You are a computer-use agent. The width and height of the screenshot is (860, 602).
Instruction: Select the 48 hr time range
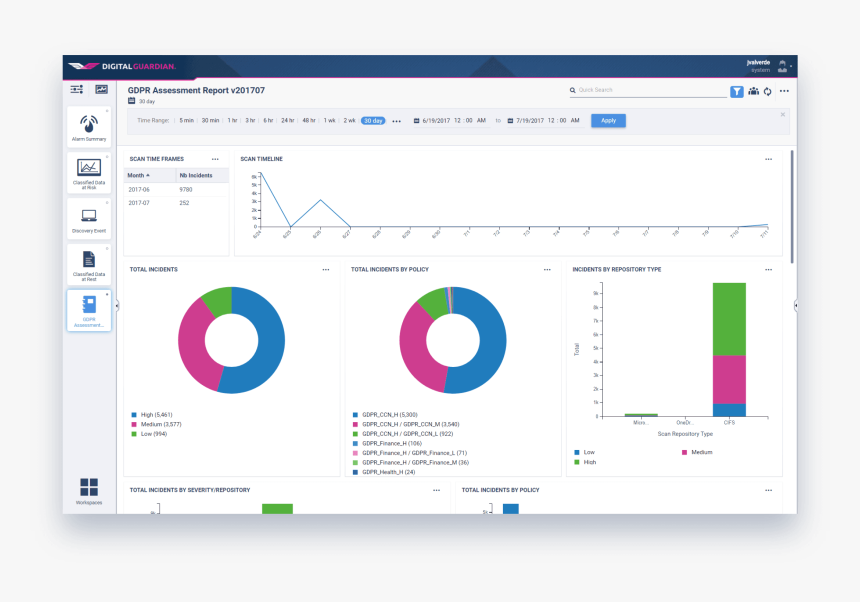coord(309,121)
